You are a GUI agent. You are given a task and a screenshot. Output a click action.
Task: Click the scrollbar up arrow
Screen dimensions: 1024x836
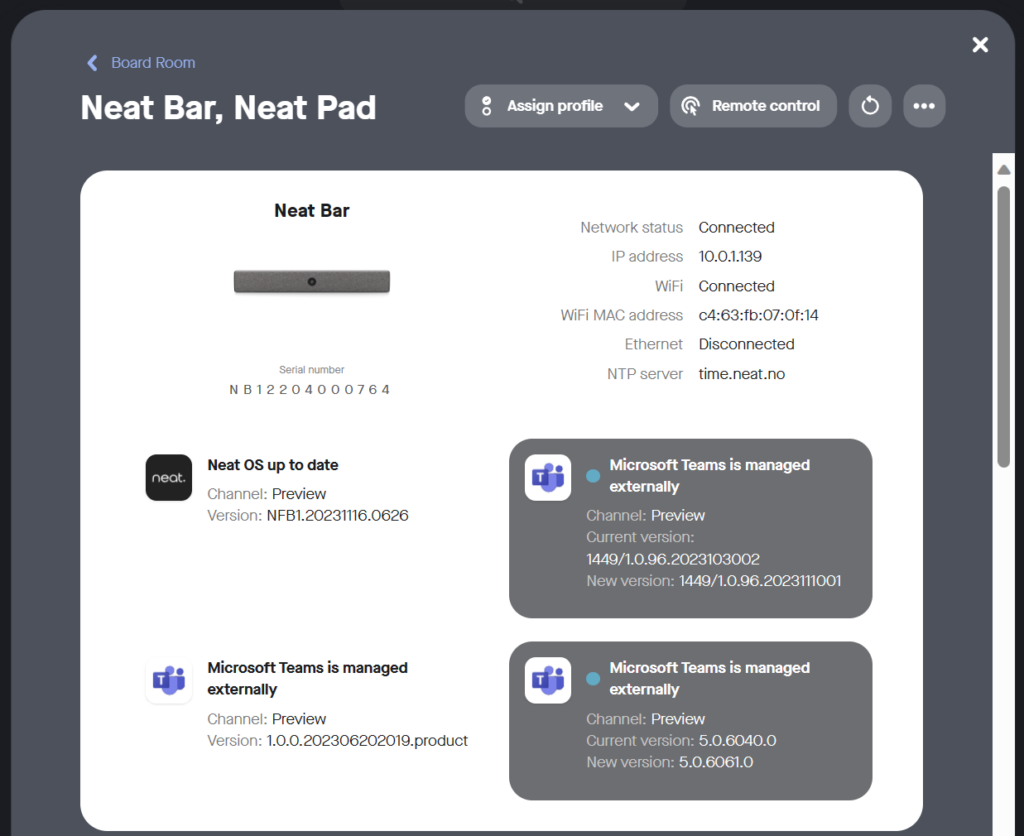click(x=1004, y=170)
